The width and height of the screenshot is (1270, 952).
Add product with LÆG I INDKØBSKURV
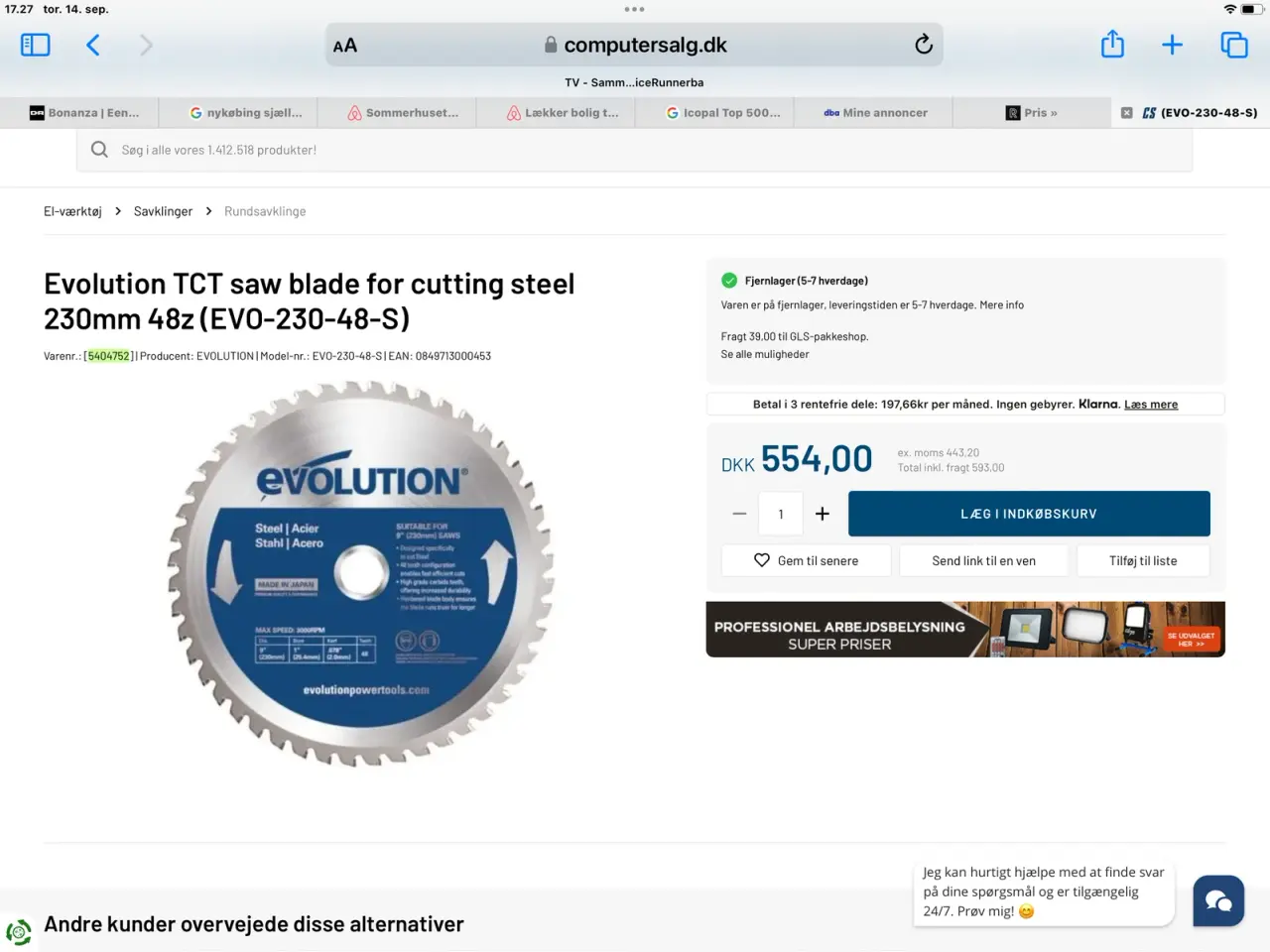pos(1029,514)
